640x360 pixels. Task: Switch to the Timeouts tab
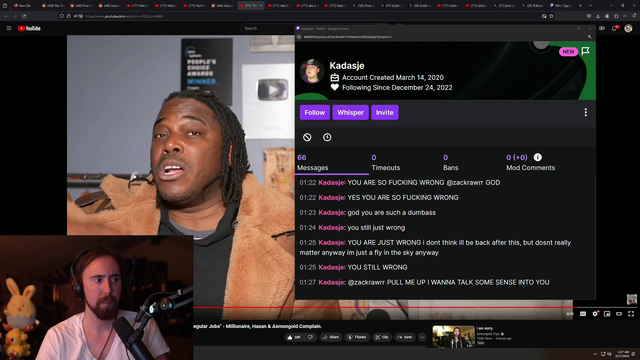click(x=385, y=162)
